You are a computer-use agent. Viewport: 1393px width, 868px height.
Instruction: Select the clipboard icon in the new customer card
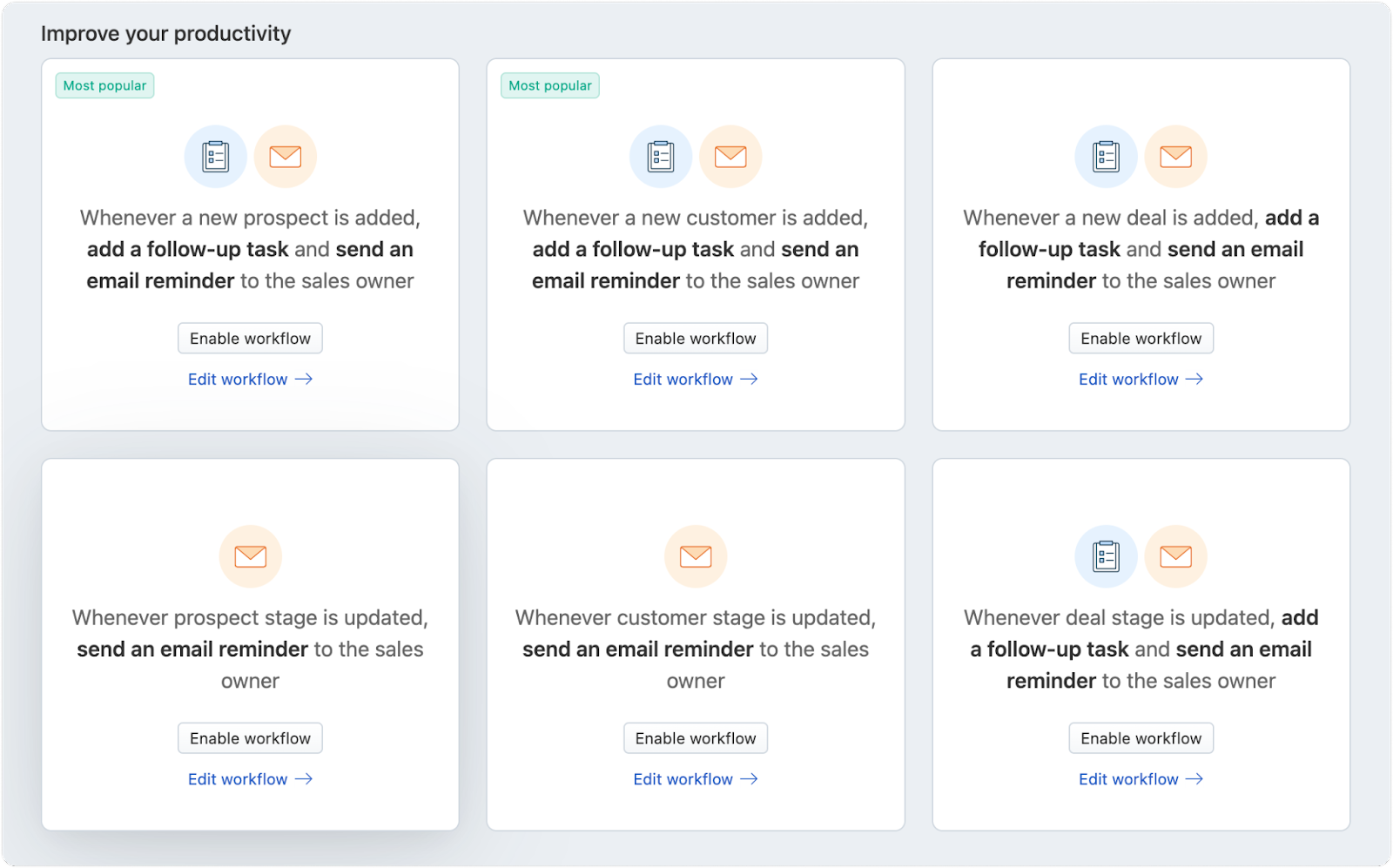point(661,157)
